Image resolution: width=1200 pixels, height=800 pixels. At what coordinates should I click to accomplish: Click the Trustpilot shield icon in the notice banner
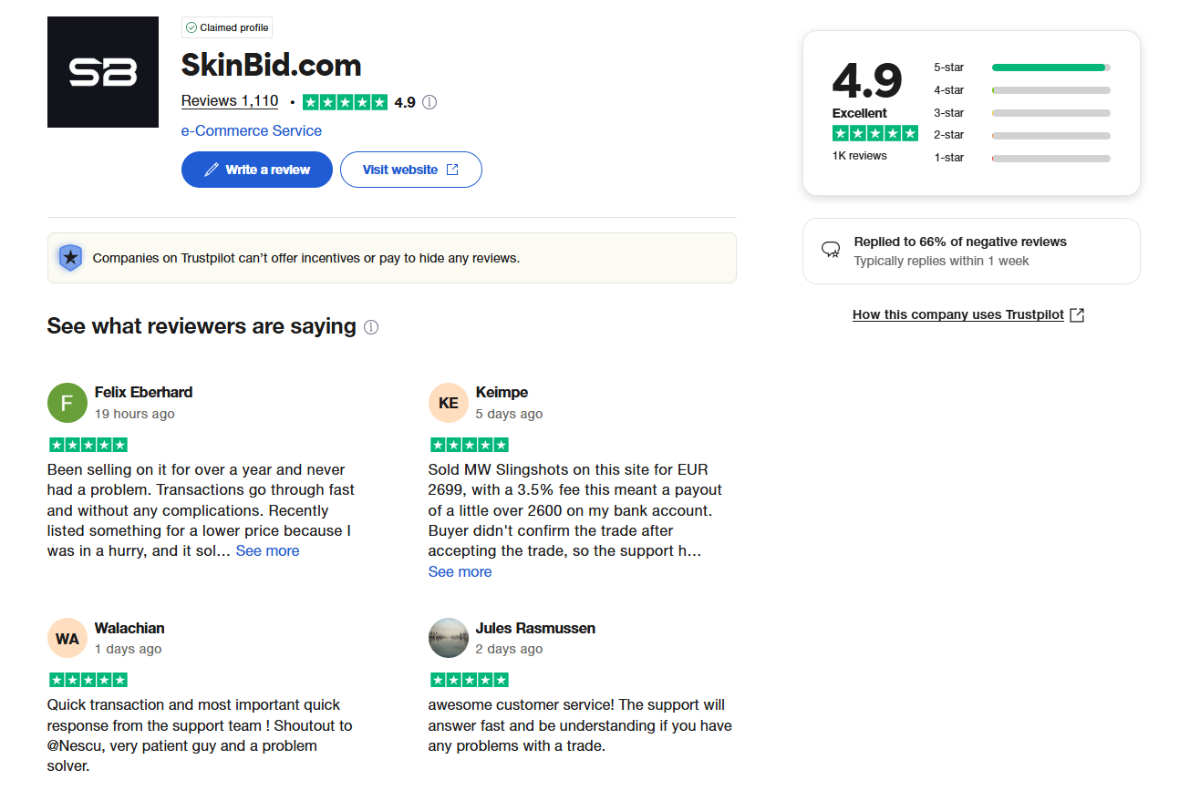[70, 257]
